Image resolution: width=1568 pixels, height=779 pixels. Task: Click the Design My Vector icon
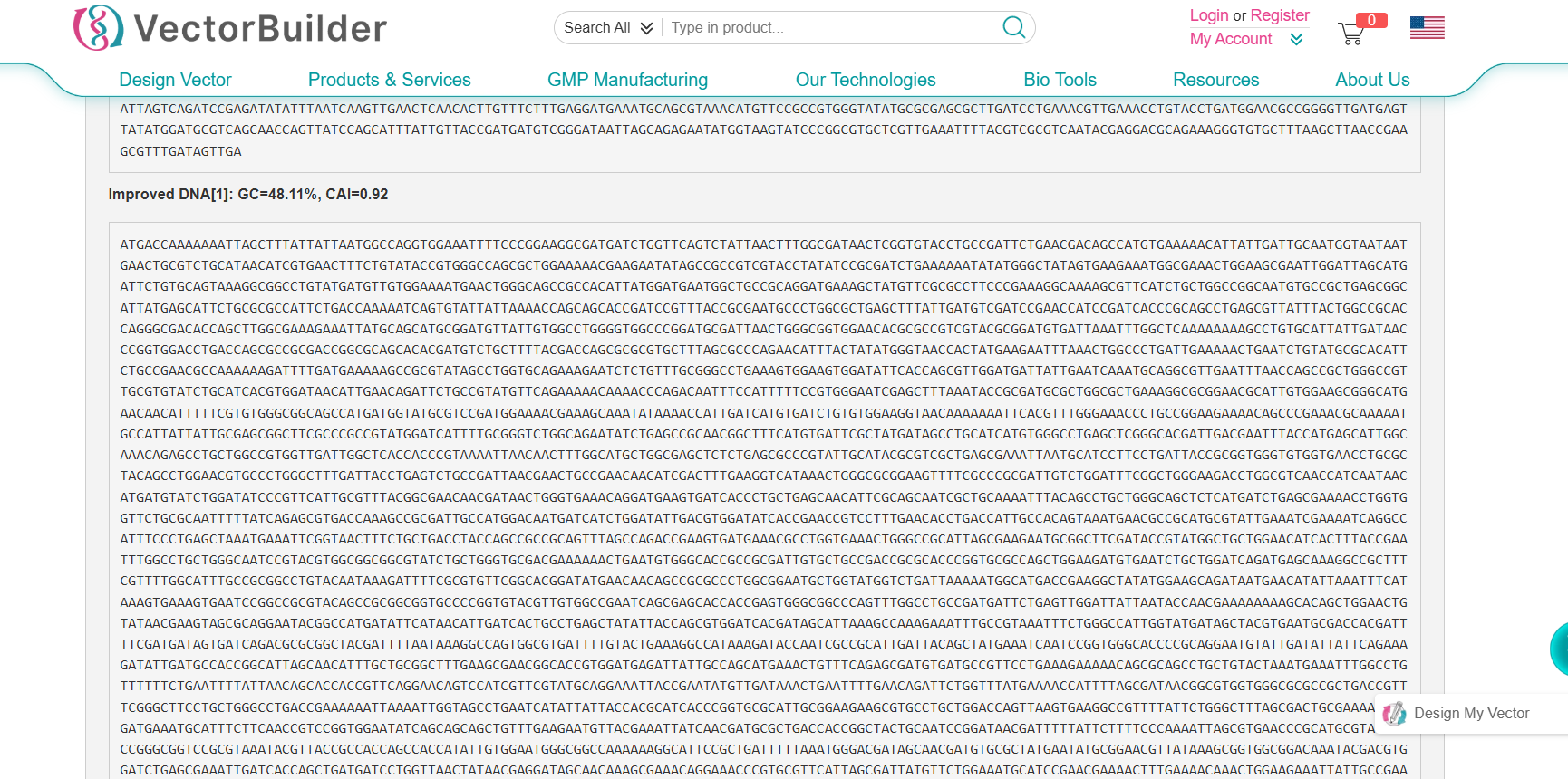(x=1395, y=714)
